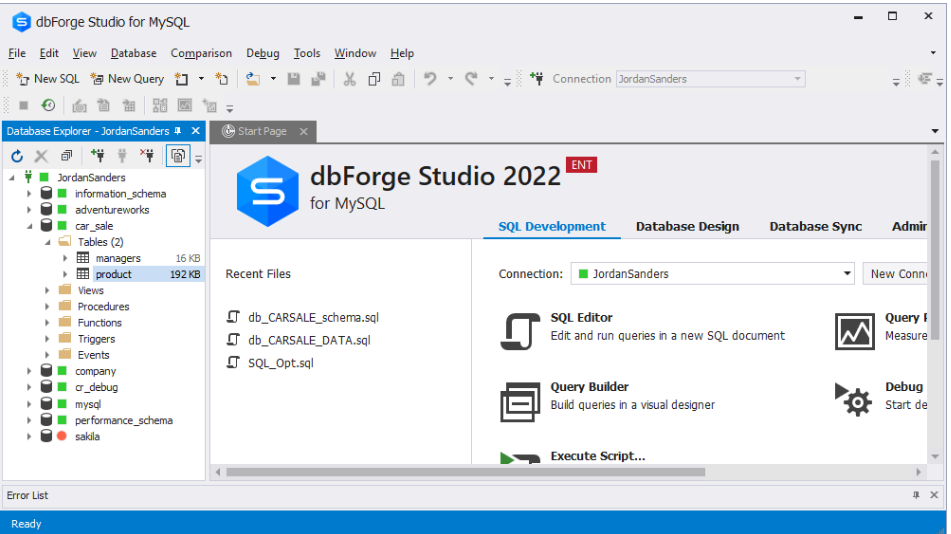
Task: Click the SQL Editor icon
Action: (x=520, y=331)
